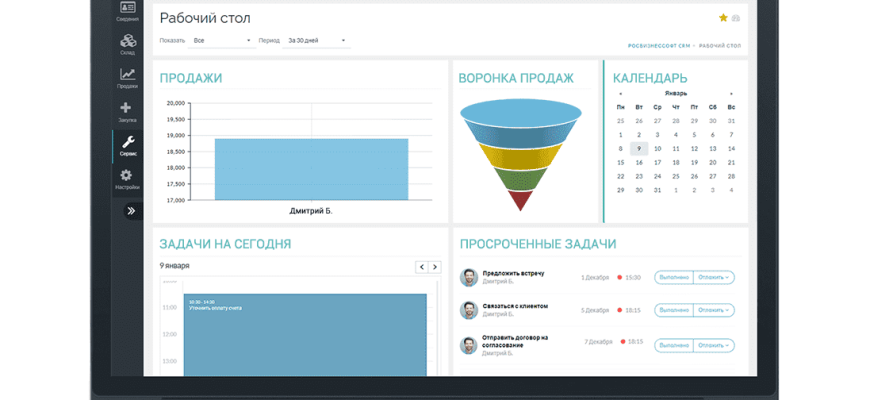Expand the sidebar with double-chevron button
870x400 pixels.
(130, 211)
